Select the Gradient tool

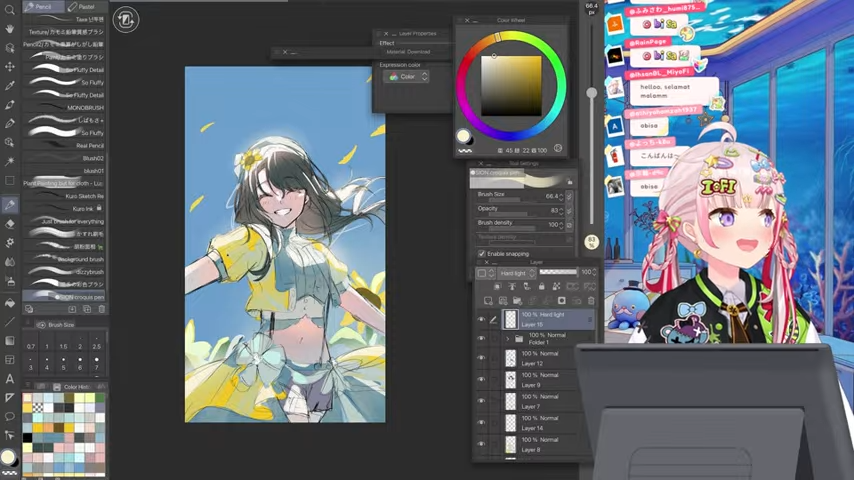[x=9, y=341]
